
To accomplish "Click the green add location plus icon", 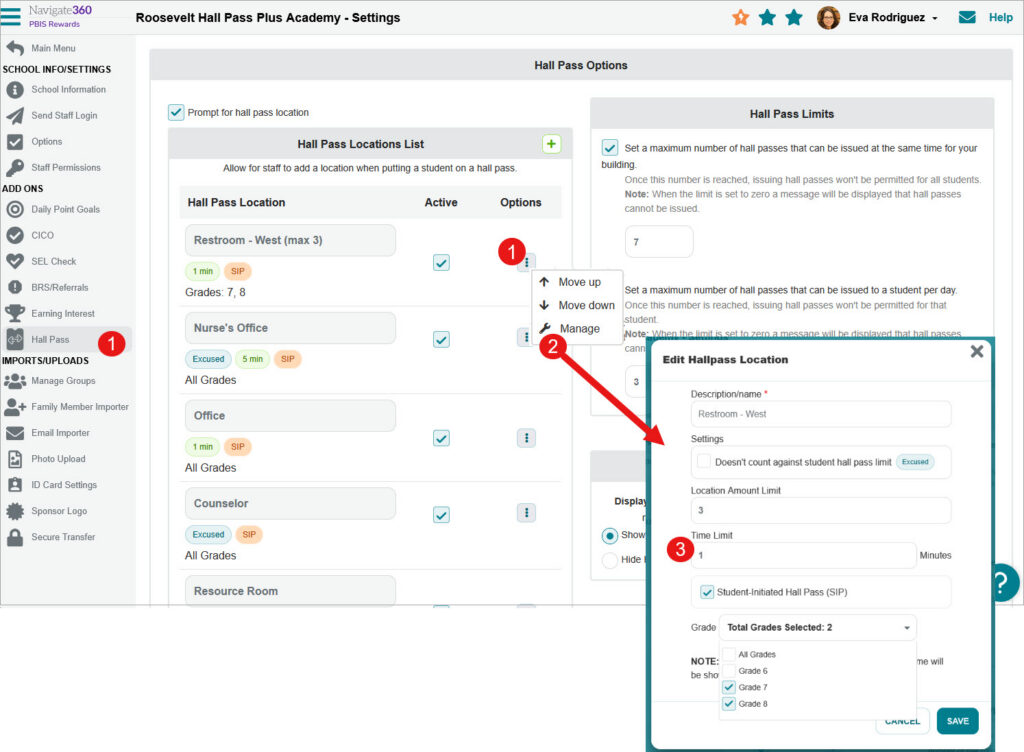I will point(551,144).
